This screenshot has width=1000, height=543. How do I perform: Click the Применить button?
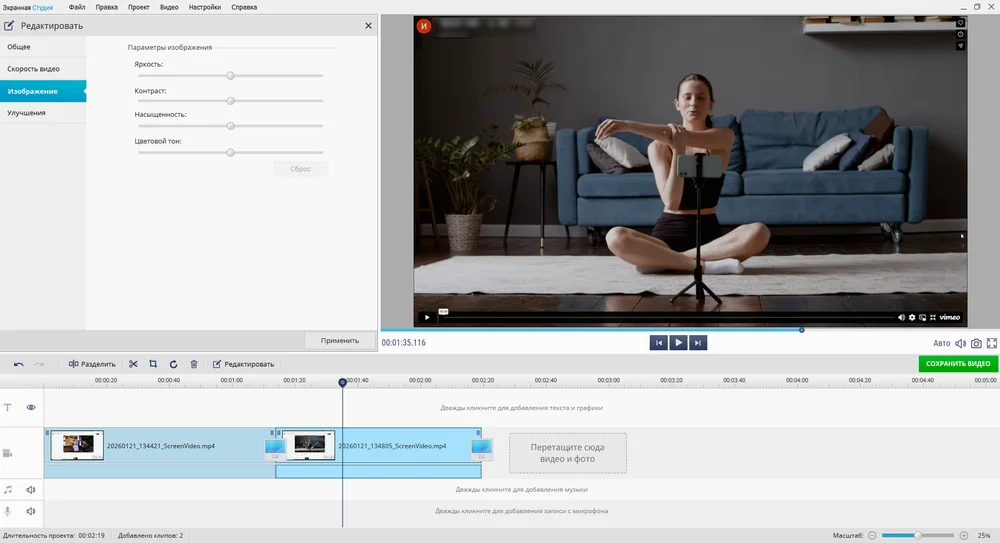(x=340, y=340)
